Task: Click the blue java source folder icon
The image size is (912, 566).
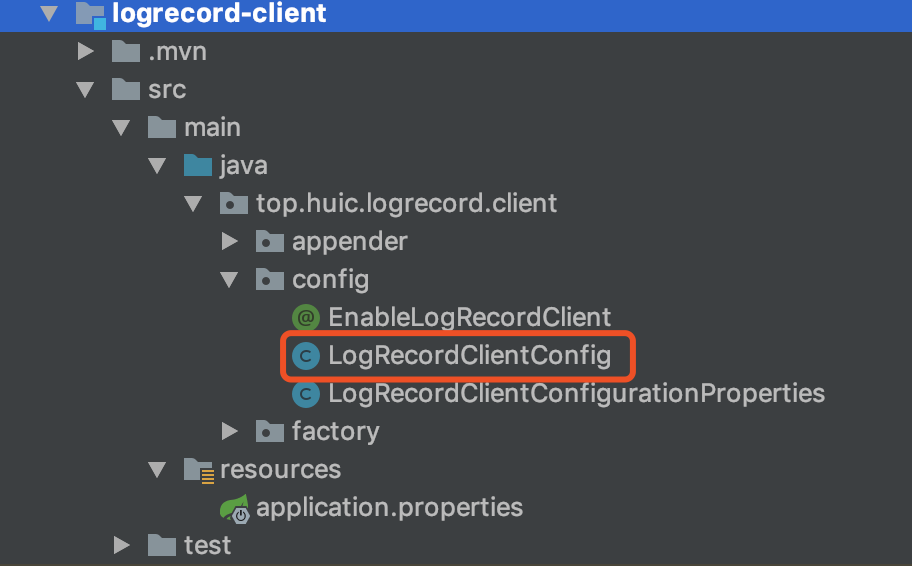Action: click(x=198, y=165)
